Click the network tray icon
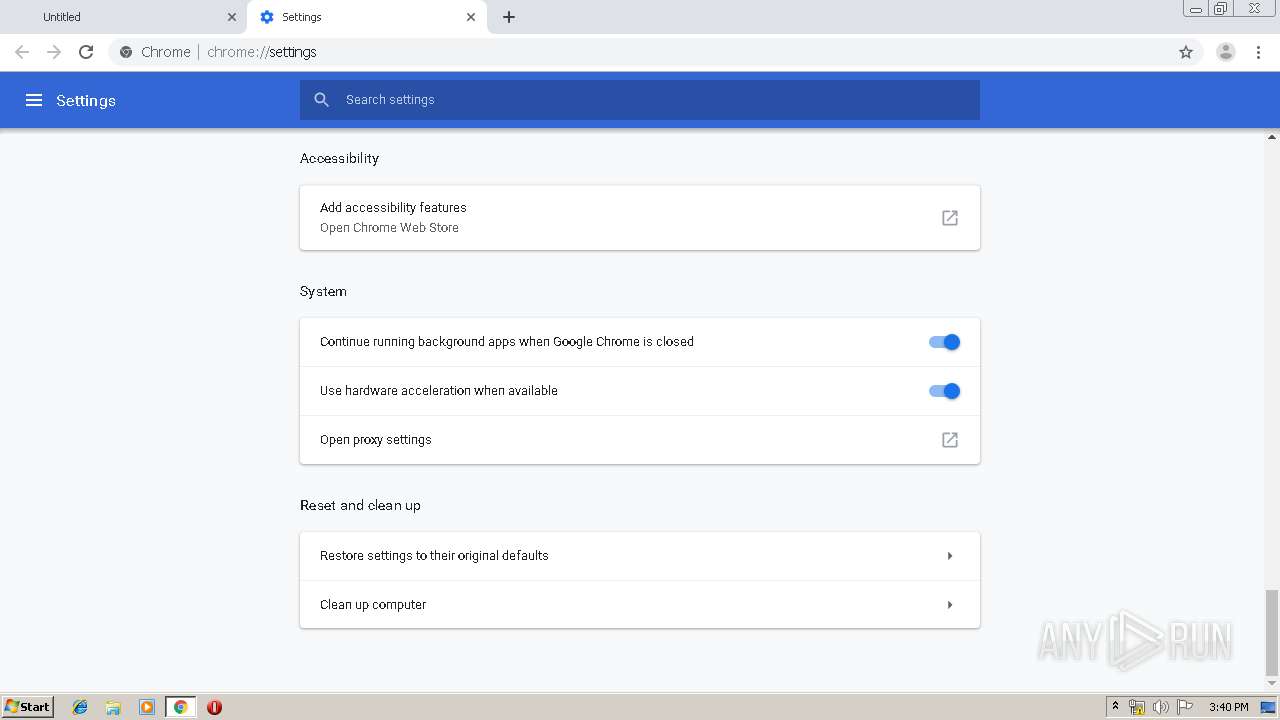This screenshot has height=720, width=1280. (1137, 707)
